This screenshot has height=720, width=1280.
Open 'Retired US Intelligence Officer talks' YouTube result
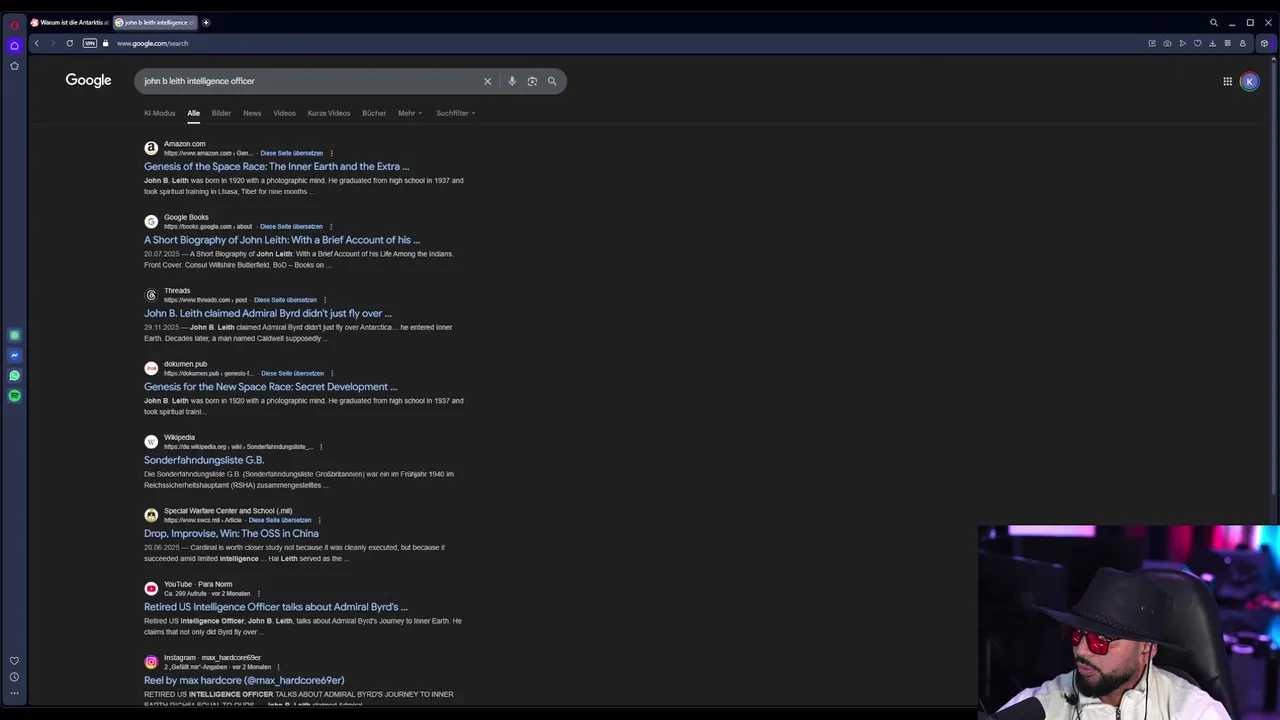pos(276,607)
